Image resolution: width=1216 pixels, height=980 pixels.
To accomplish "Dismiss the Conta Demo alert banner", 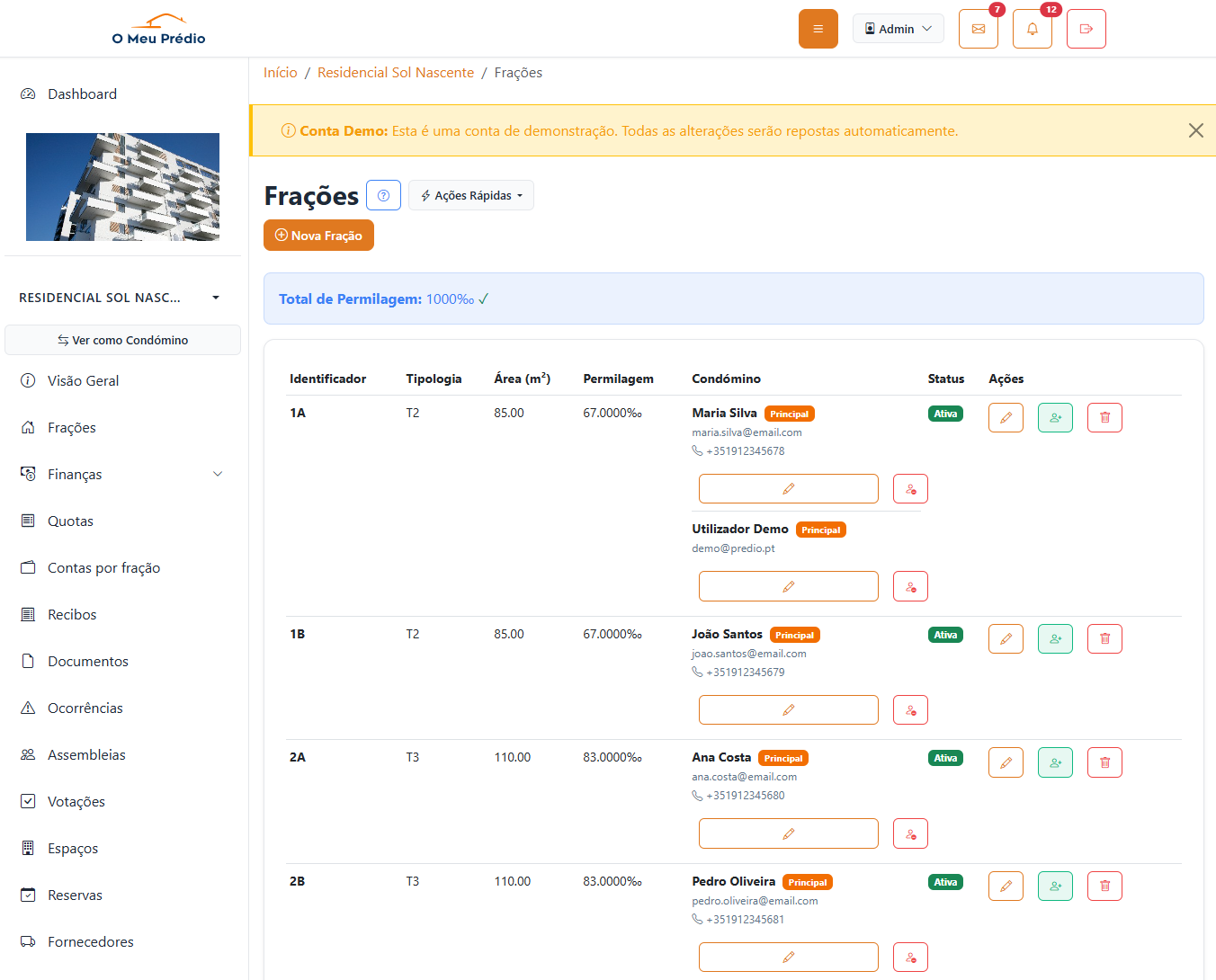I will tap(1195, 130).
